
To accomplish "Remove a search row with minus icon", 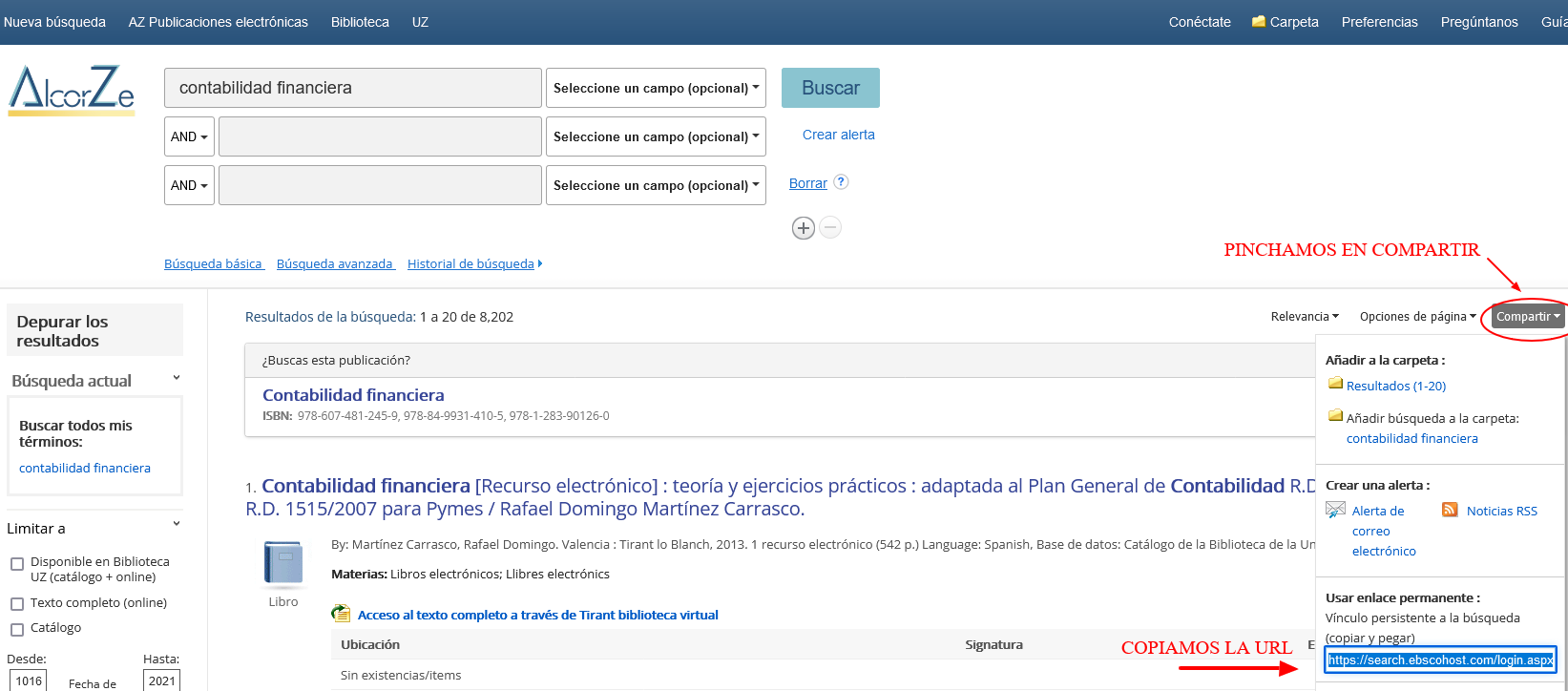I will (x=830, y=227).
